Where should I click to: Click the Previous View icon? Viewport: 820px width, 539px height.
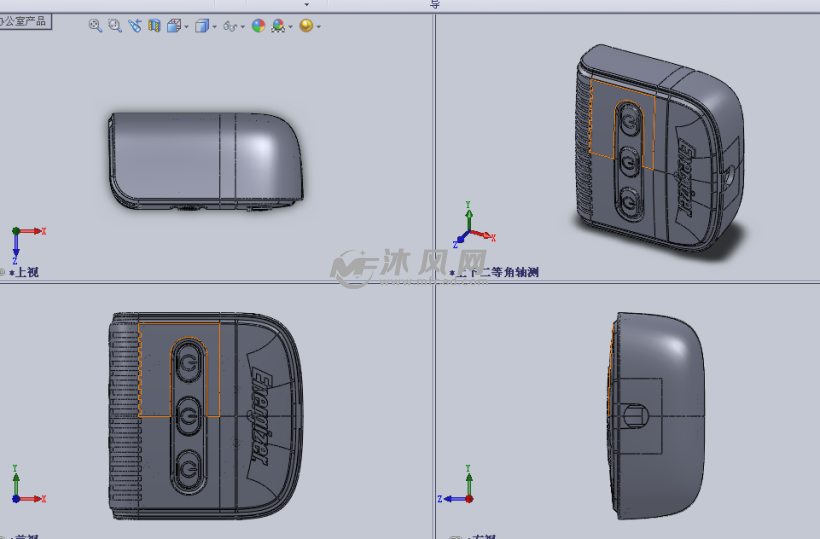tap(134, 26)
